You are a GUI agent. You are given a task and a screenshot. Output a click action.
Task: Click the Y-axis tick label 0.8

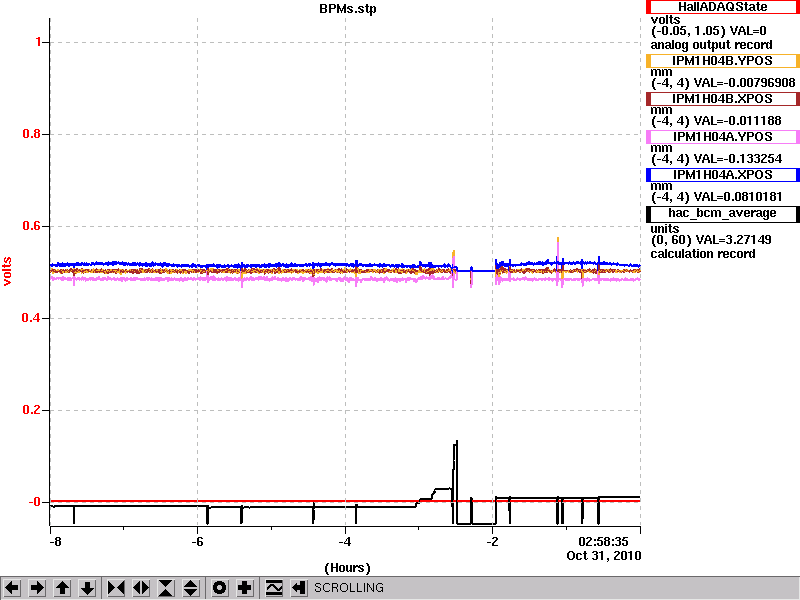[32, 134]
